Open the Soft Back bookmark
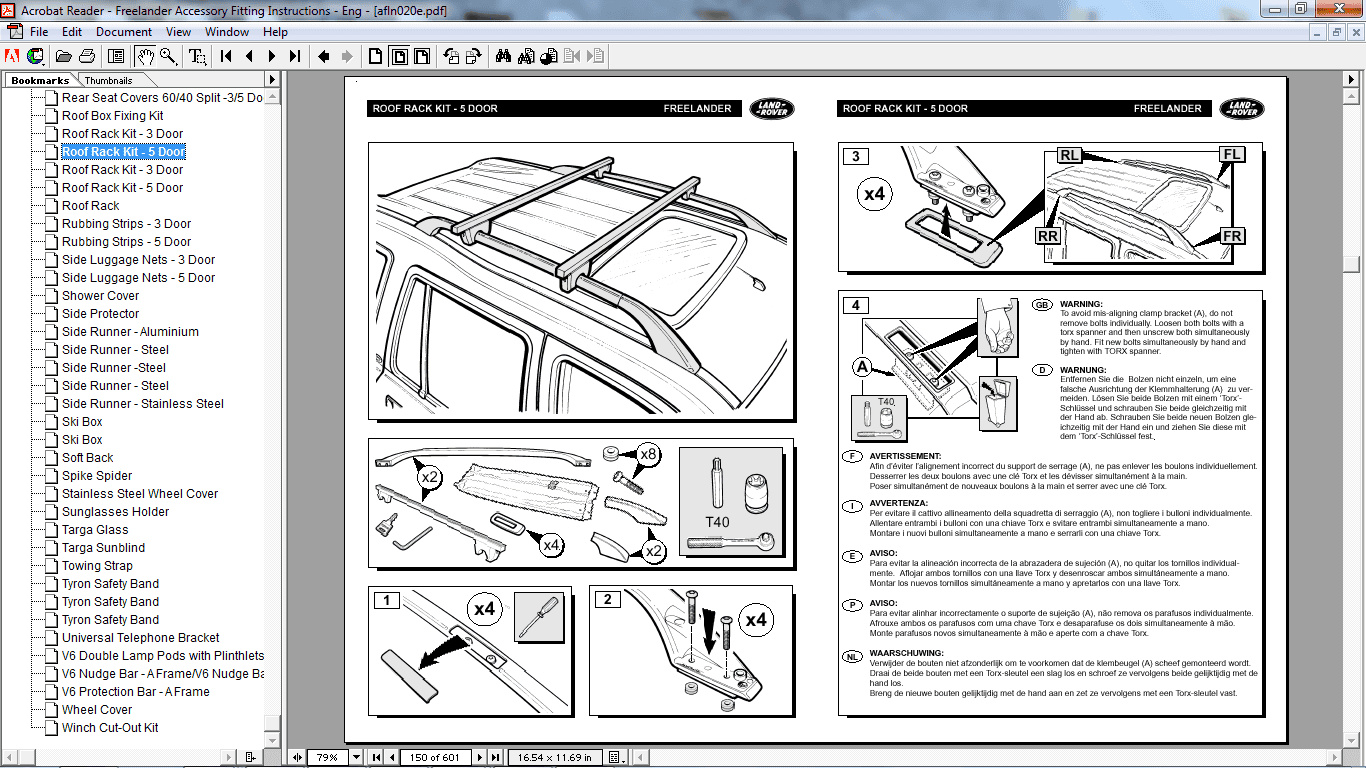The image size is (1366, 768). [88, 458]
